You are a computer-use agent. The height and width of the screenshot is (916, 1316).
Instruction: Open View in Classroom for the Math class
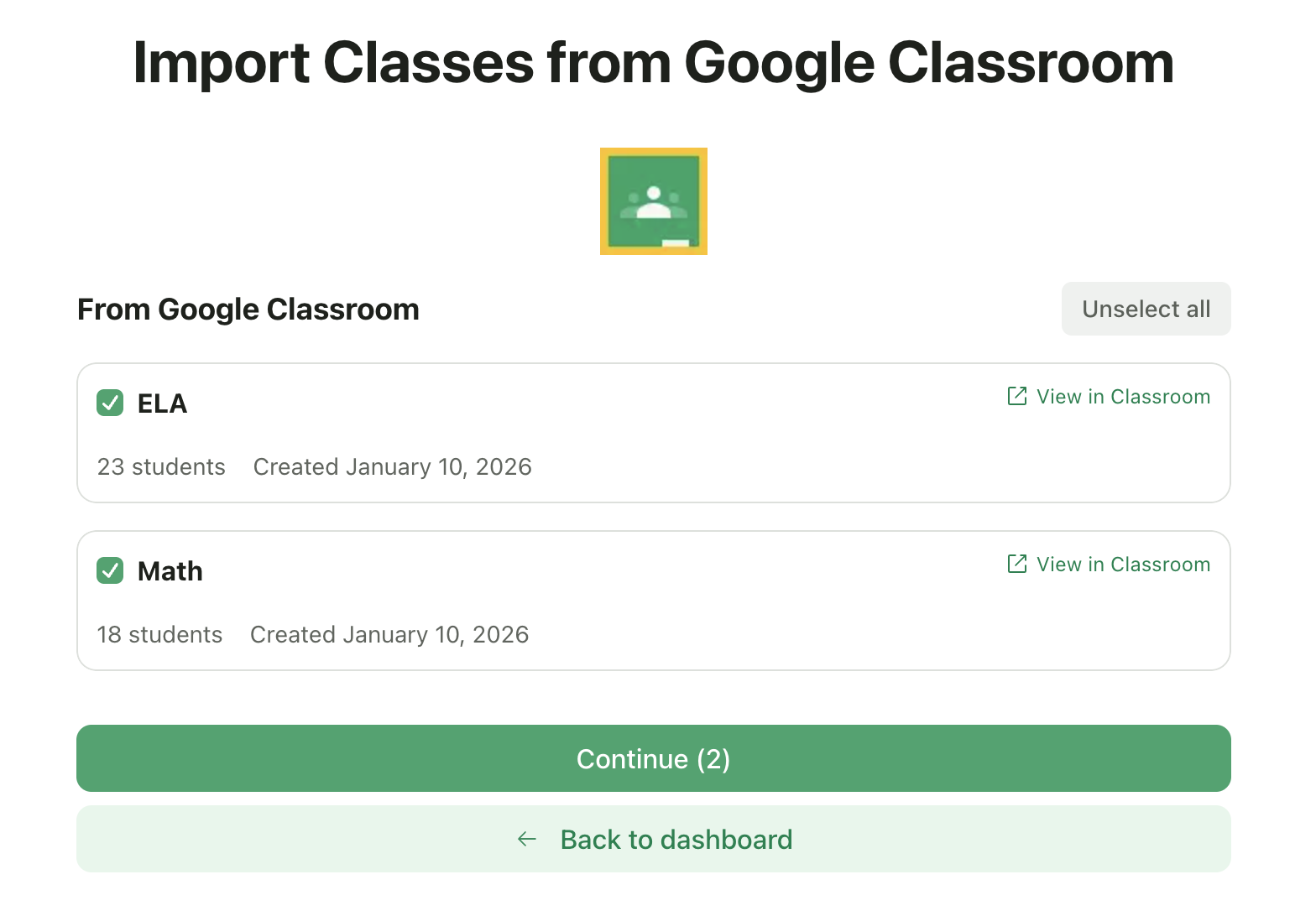(x=1123, y=564)
